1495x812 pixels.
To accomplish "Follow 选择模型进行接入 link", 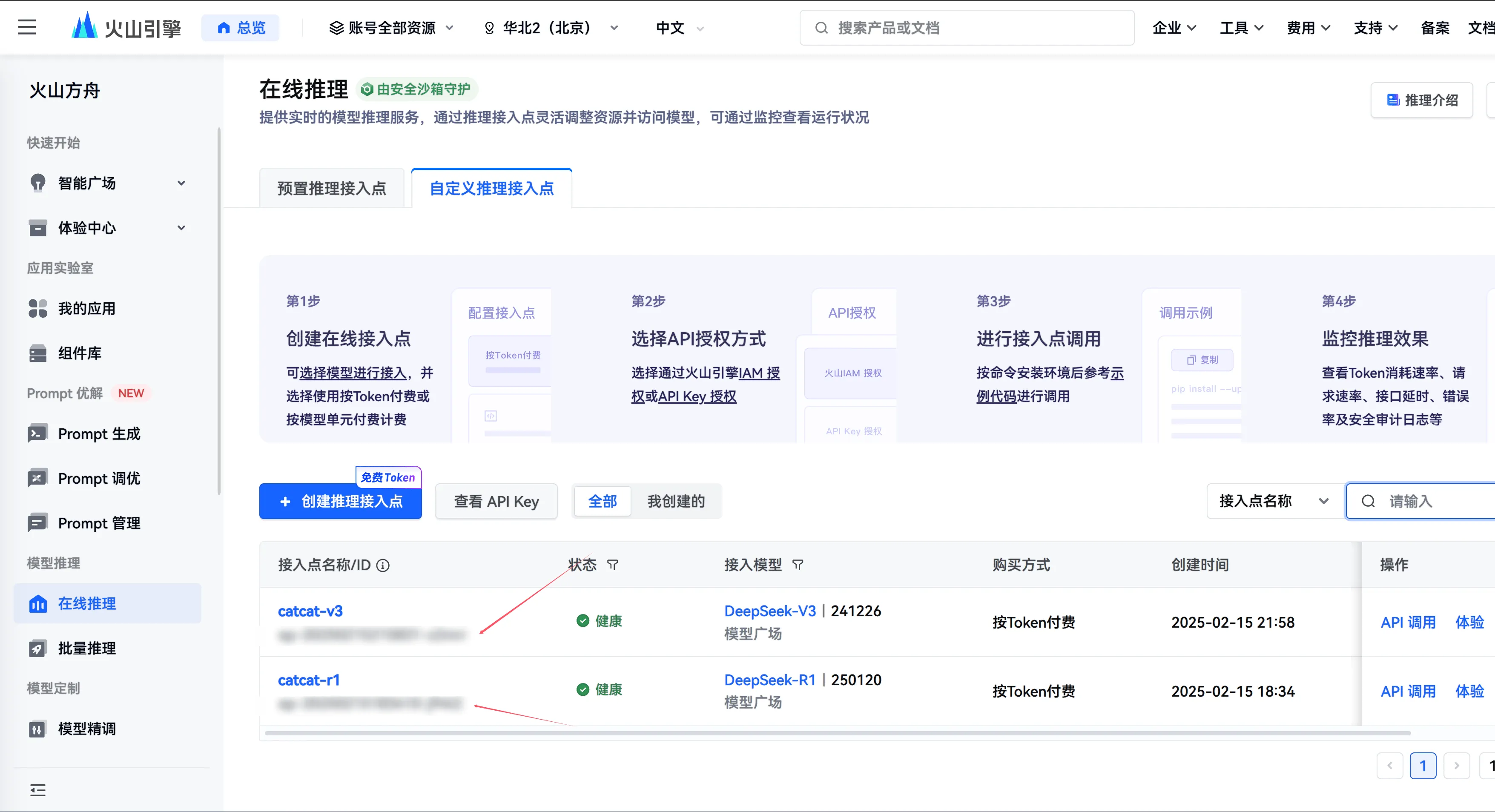I will pyautogui.click(x=353, y=373).
